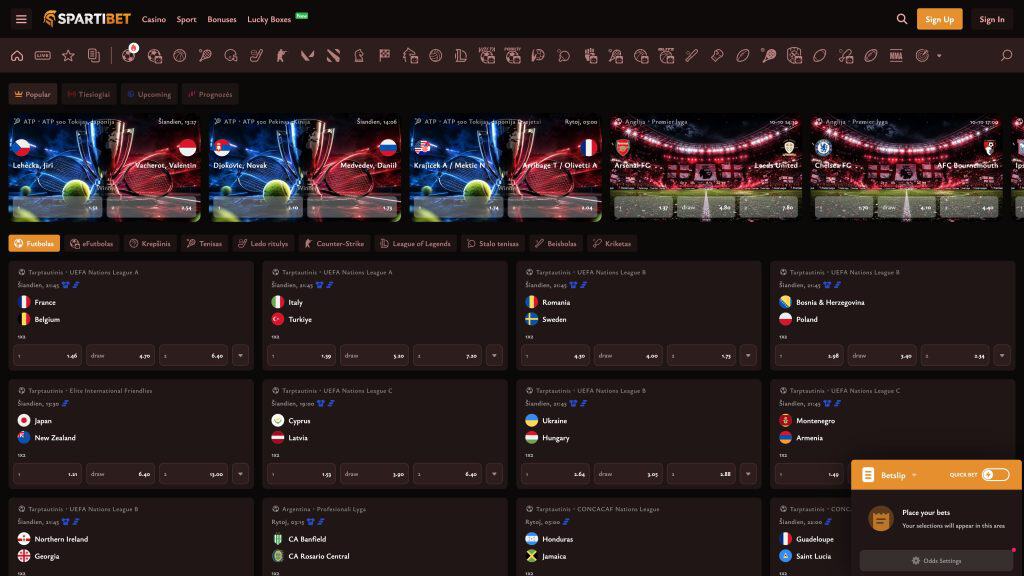Viewport: 1024px width, 576px height.
Task: Toggle the Quick Bet switch
Action: coord(995,475)
